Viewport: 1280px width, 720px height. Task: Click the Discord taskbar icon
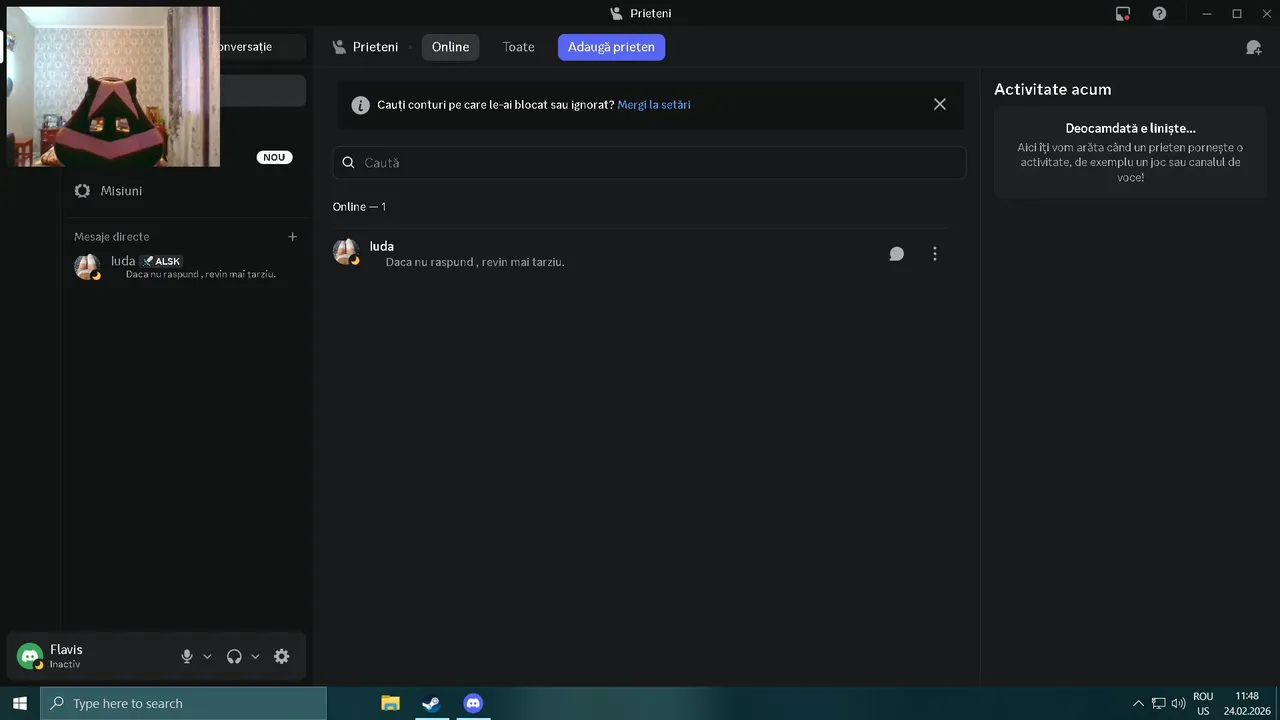tap(473, 703)
